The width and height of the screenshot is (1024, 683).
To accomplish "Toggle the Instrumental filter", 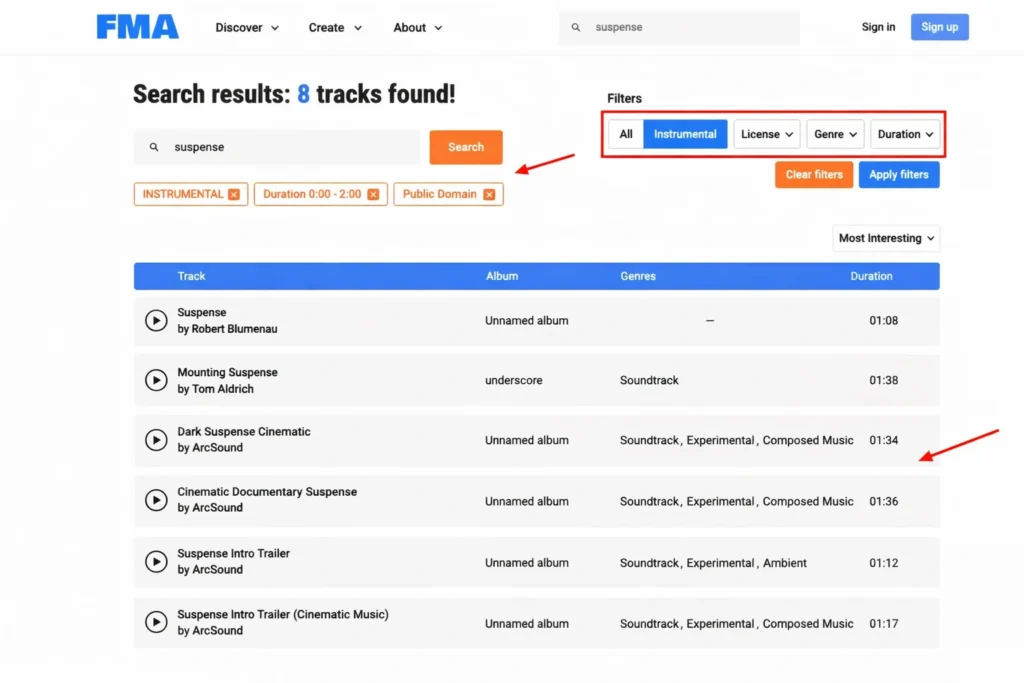I will pos(685,134).
